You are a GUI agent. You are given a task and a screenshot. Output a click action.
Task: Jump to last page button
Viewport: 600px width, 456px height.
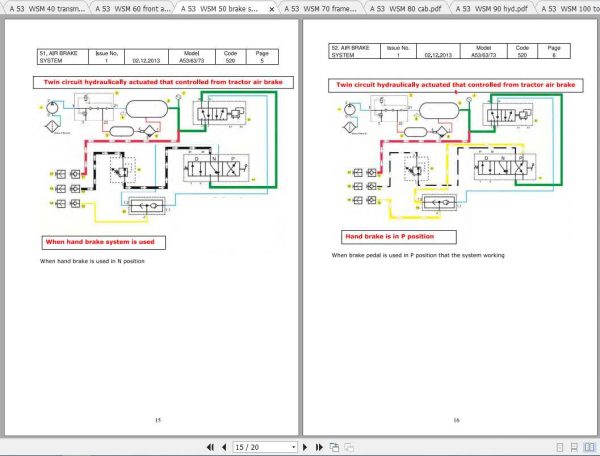[319, 447]
